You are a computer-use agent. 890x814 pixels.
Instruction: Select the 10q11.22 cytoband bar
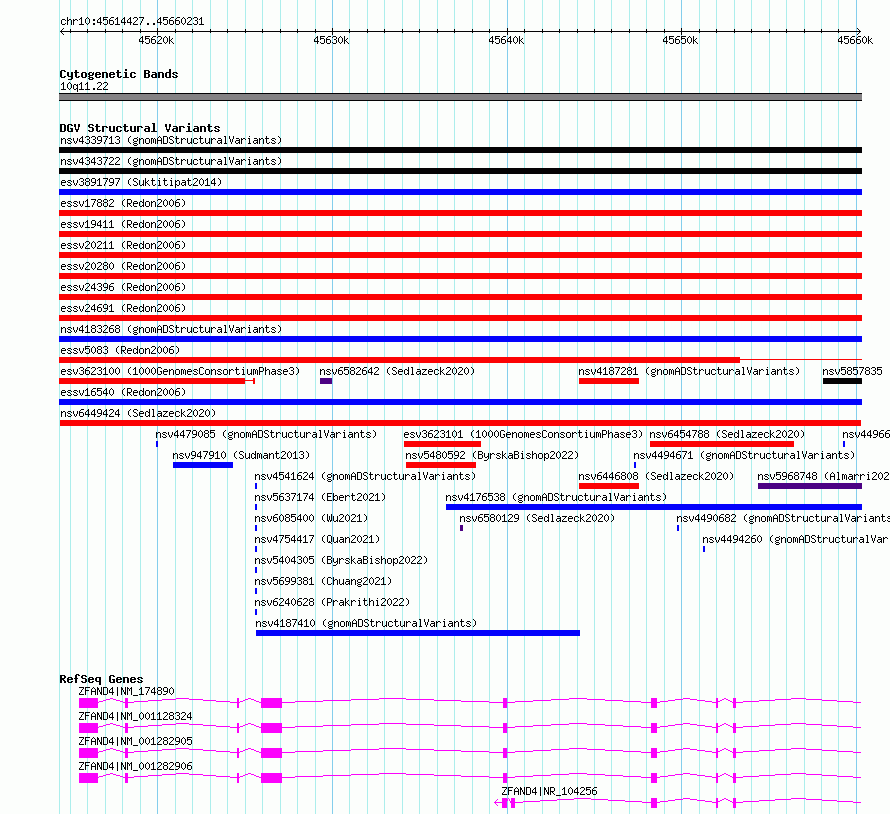coord(460,97)
